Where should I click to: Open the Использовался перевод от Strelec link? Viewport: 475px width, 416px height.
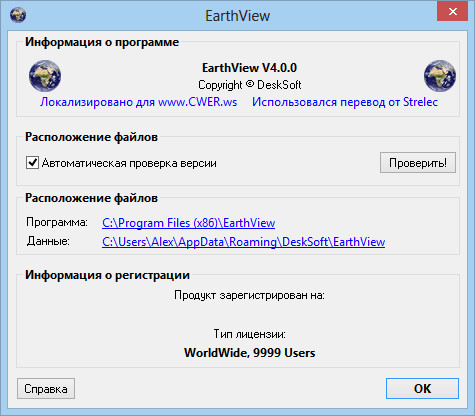pos(345,102)
